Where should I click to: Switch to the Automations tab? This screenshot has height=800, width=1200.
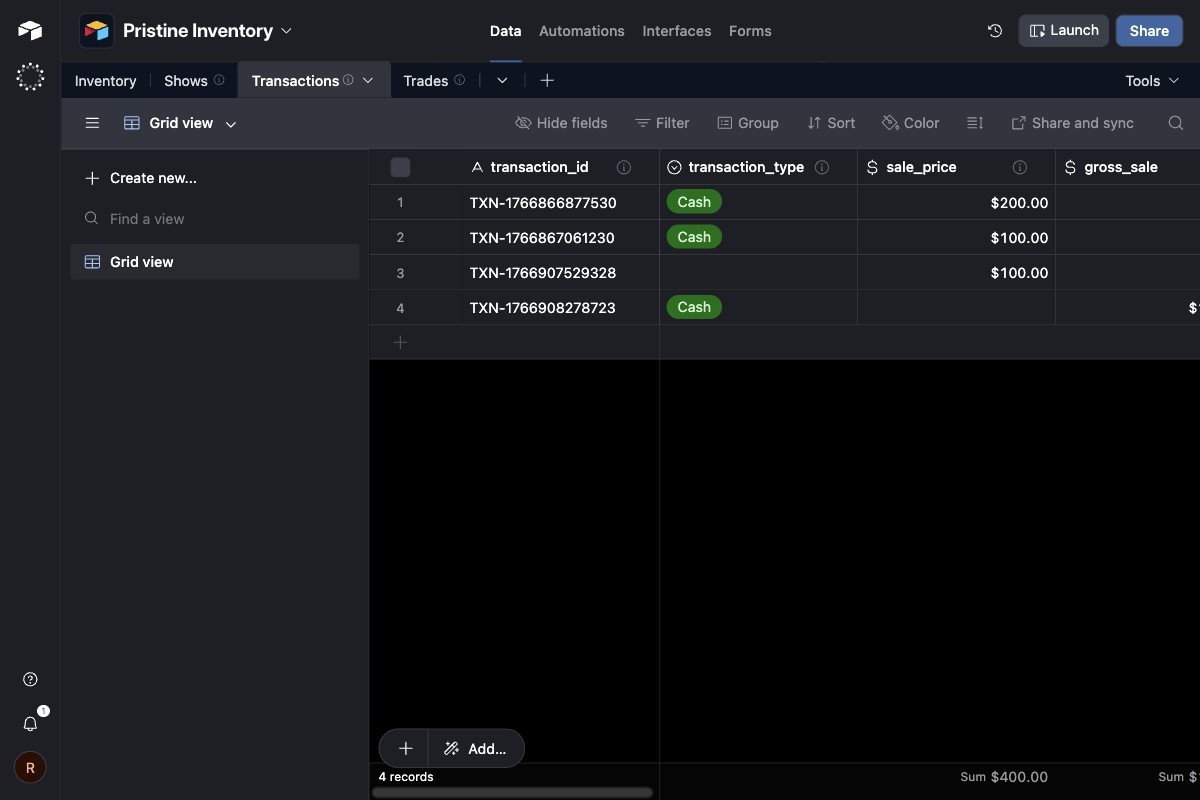pyautogui.click(x=581, y=31)
